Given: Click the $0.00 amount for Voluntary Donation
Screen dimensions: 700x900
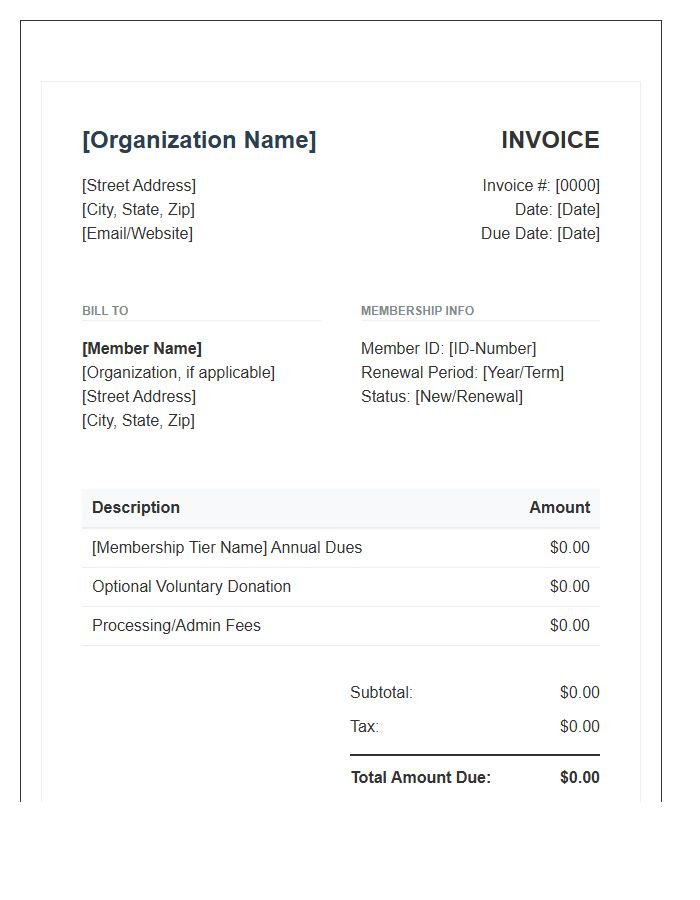Looking at the screenshot, I should point(569,587).
